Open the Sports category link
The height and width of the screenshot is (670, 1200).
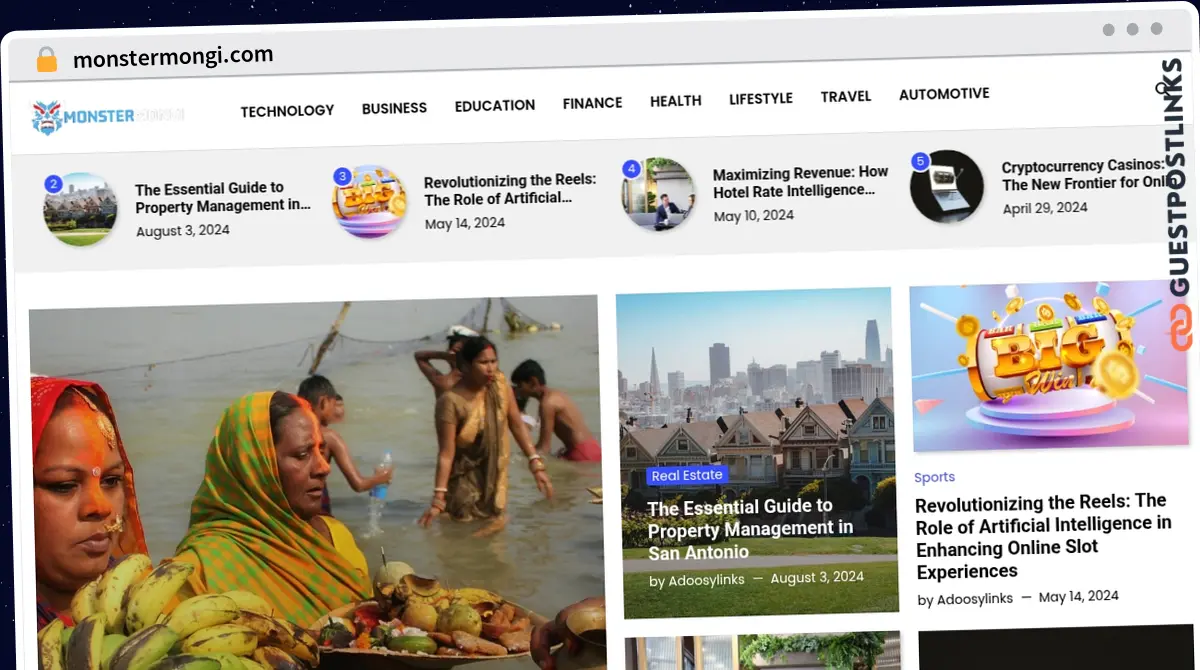click(x=935, y=477)
